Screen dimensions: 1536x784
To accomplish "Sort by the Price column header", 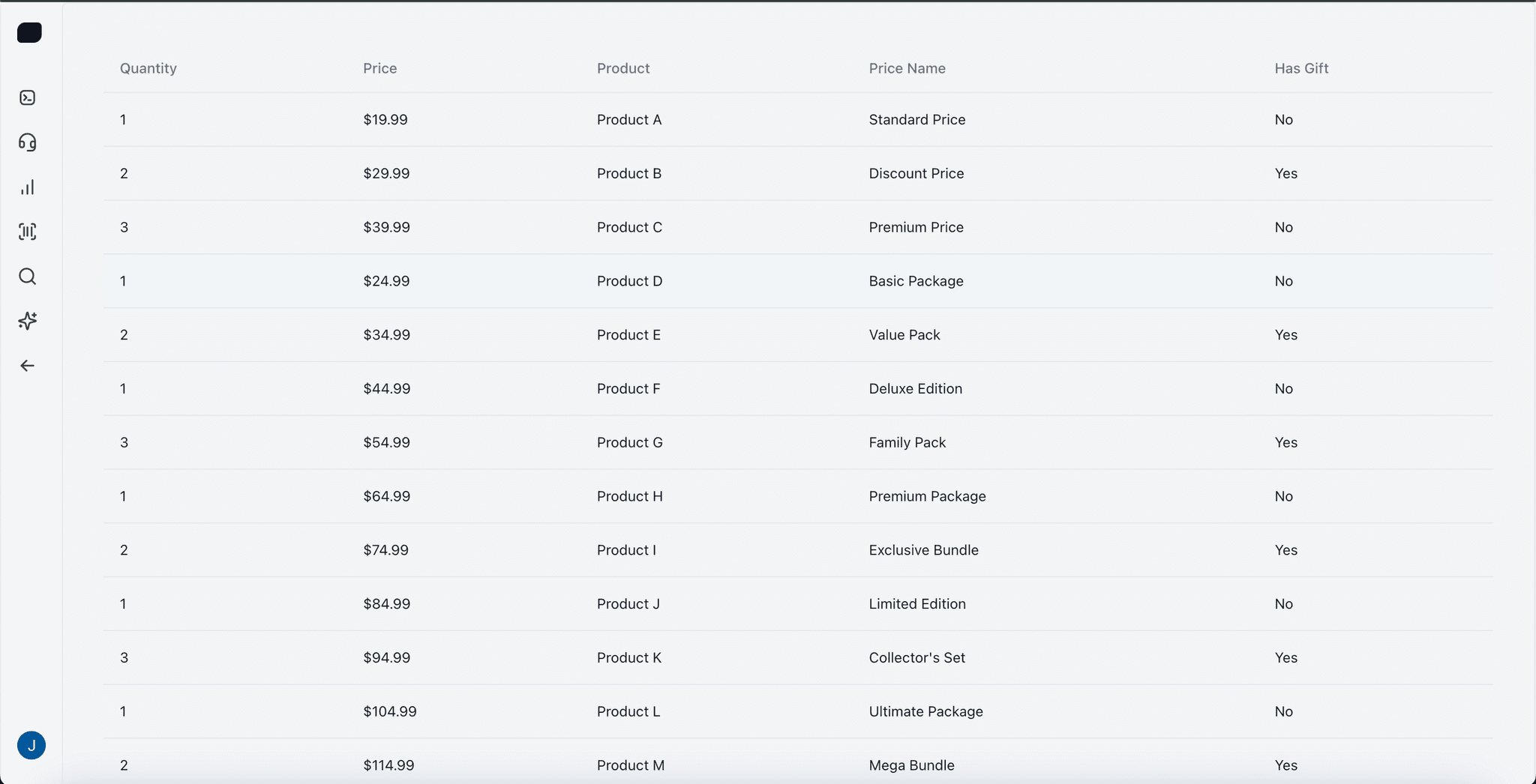I will point(380,68).
